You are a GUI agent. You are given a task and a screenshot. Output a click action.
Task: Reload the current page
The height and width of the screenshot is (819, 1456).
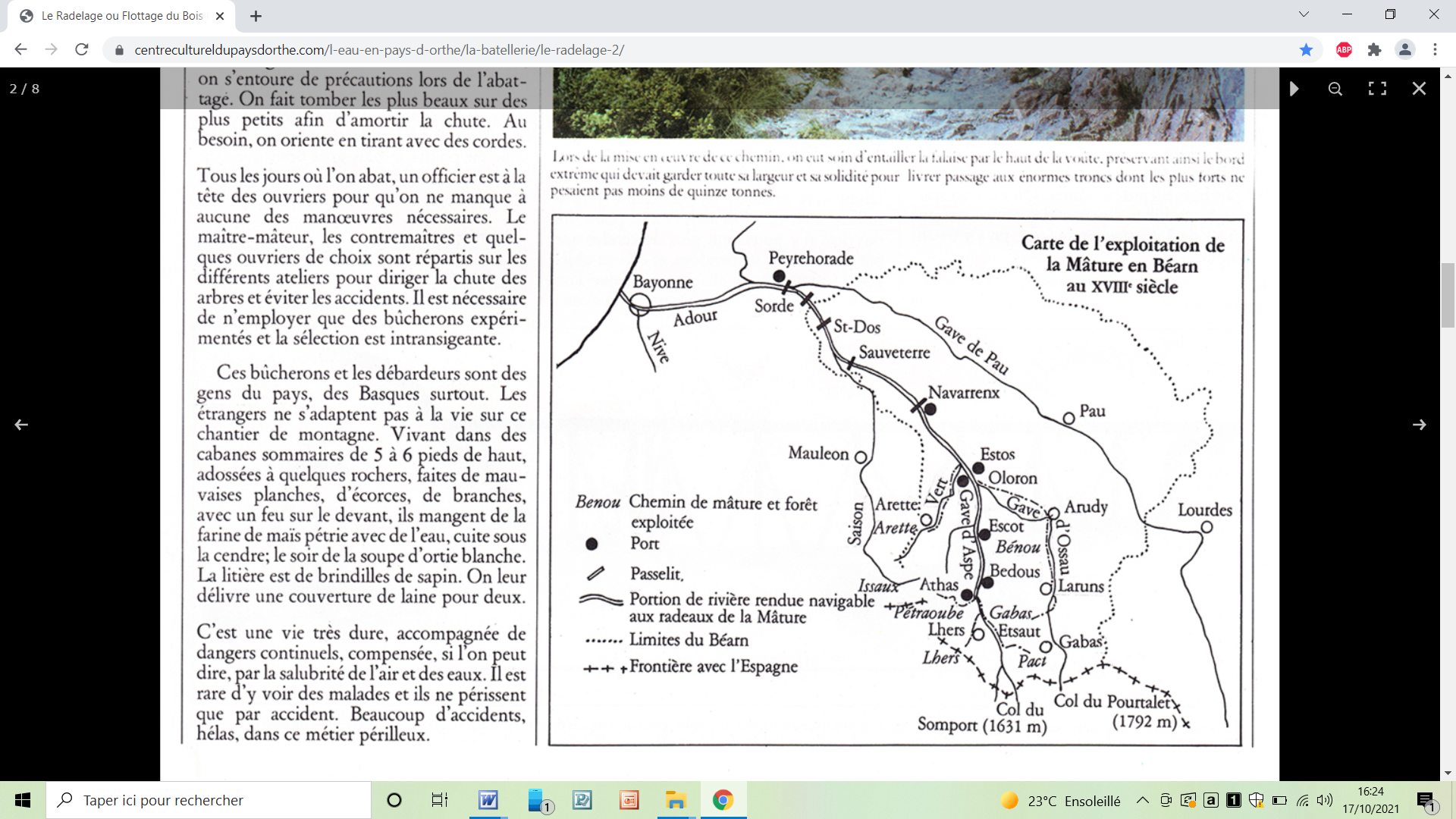tap(82, 50)
